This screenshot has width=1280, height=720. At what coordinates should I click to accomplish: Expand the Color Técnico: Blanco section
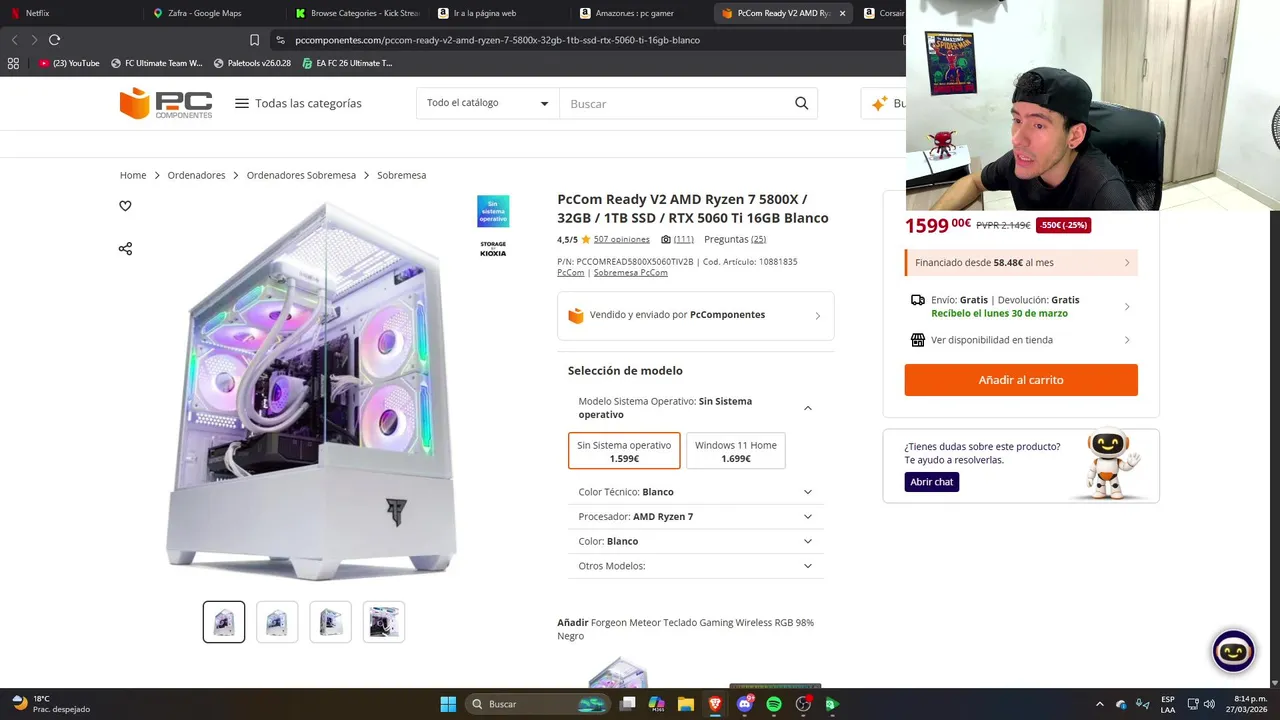coord(696,492)
